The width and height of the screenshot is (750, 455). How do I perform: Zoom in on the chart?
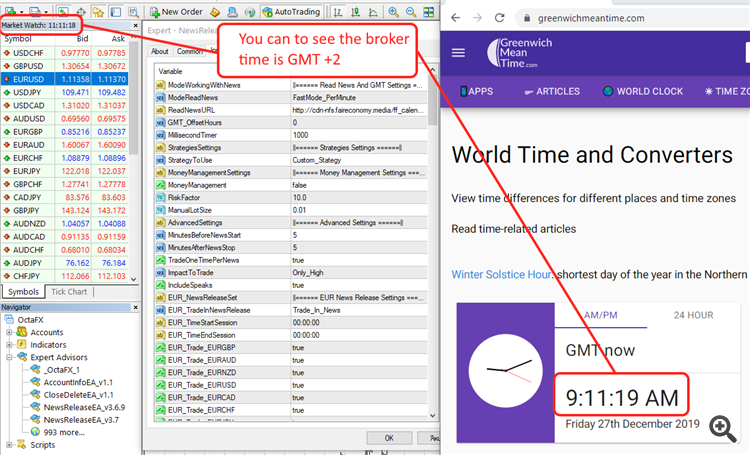coord(393,11)
